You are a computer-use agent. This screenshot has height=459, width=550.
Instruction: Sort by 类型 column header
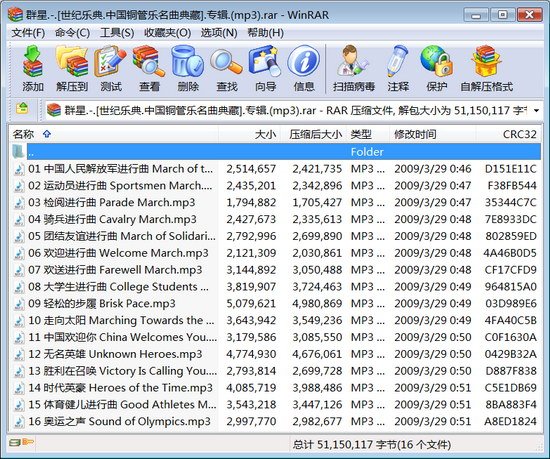click(361, 134)
